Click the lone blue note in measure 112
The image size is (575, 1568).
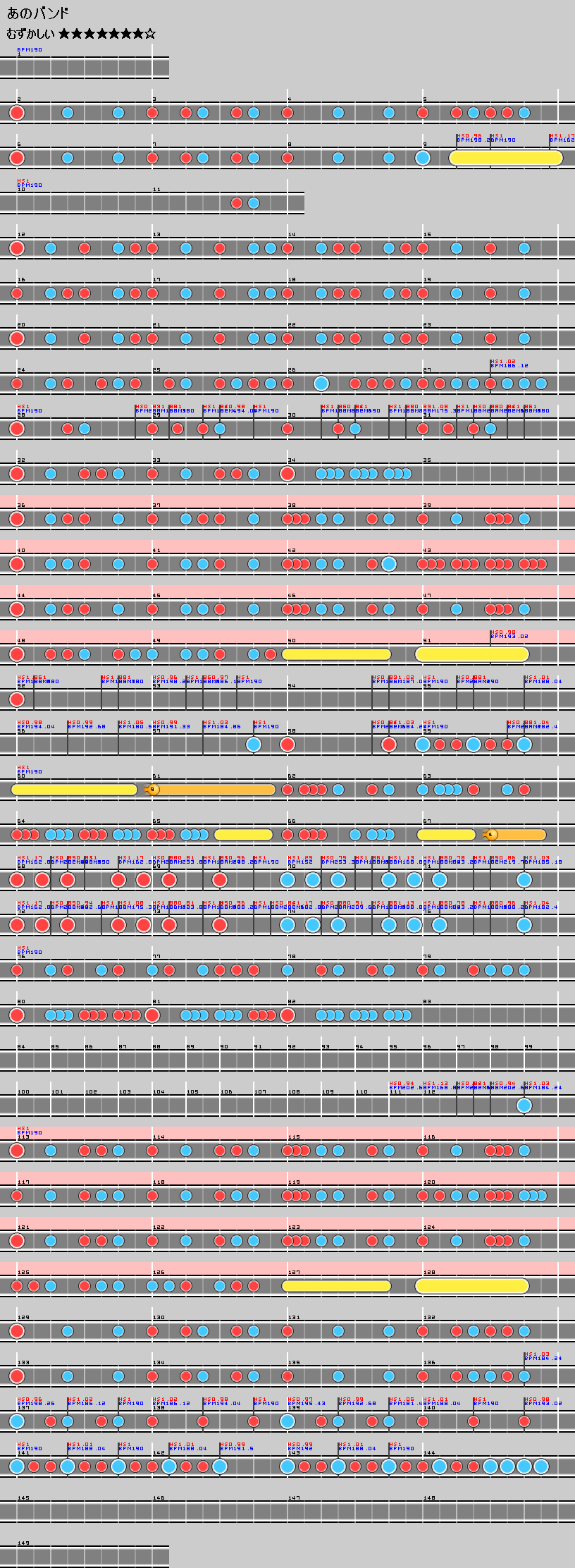point(524,1105)
